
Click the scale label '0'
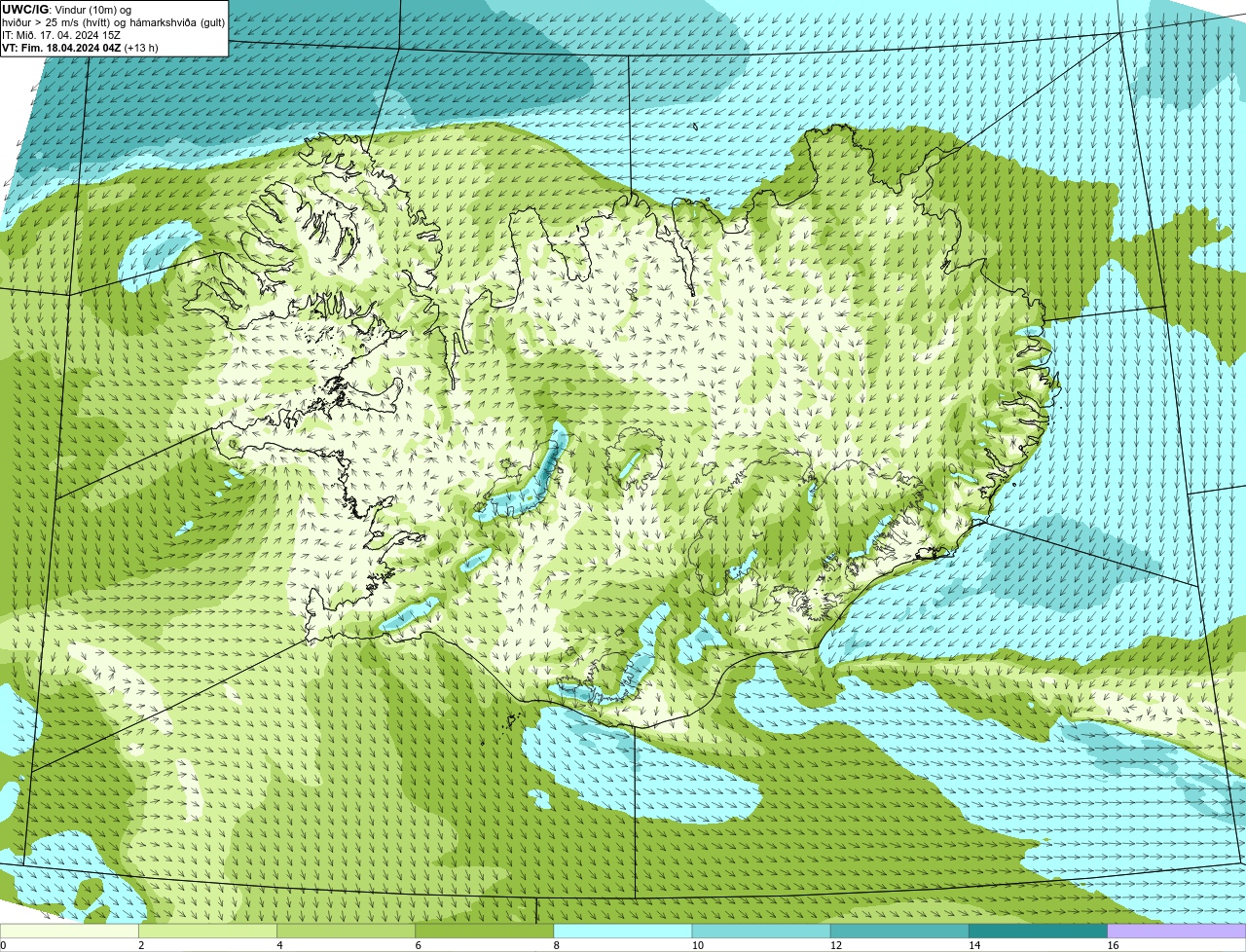tap(4, 945)
